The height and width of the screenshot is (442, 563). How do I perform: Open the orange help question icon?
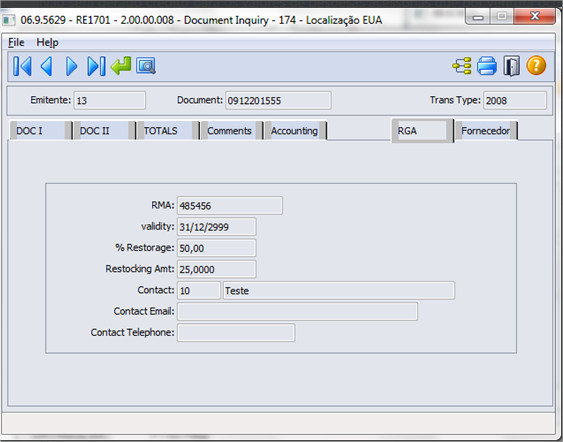(536, 66)
